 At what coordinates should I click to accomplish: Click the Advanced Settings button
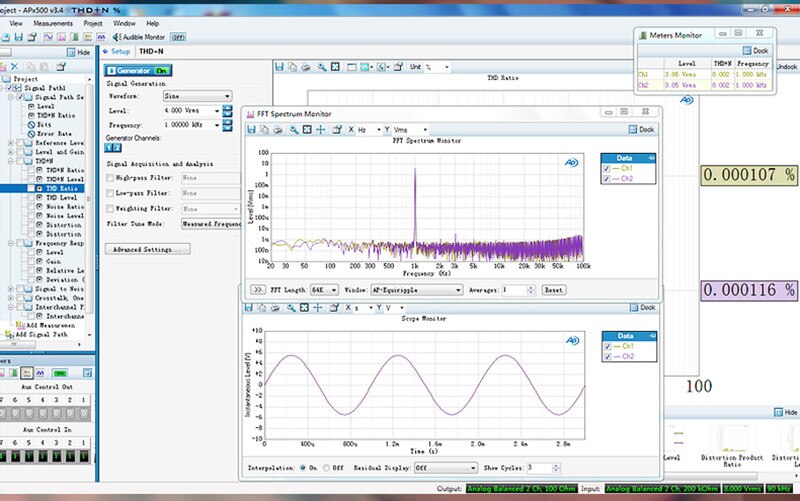[147, 249]
